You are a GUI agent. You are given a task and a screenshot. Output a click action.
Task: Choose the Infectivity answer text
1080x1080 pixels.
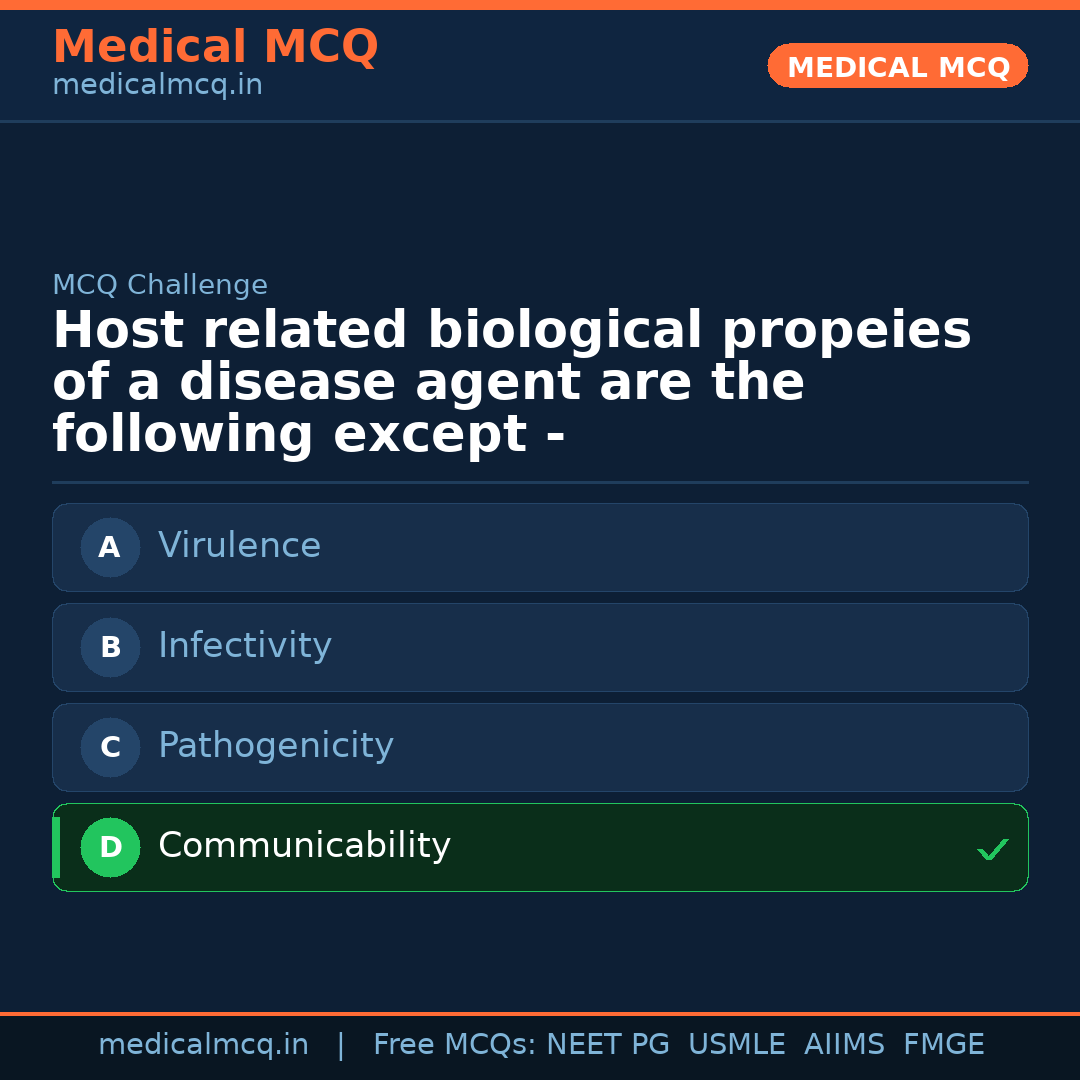point(244,646)
